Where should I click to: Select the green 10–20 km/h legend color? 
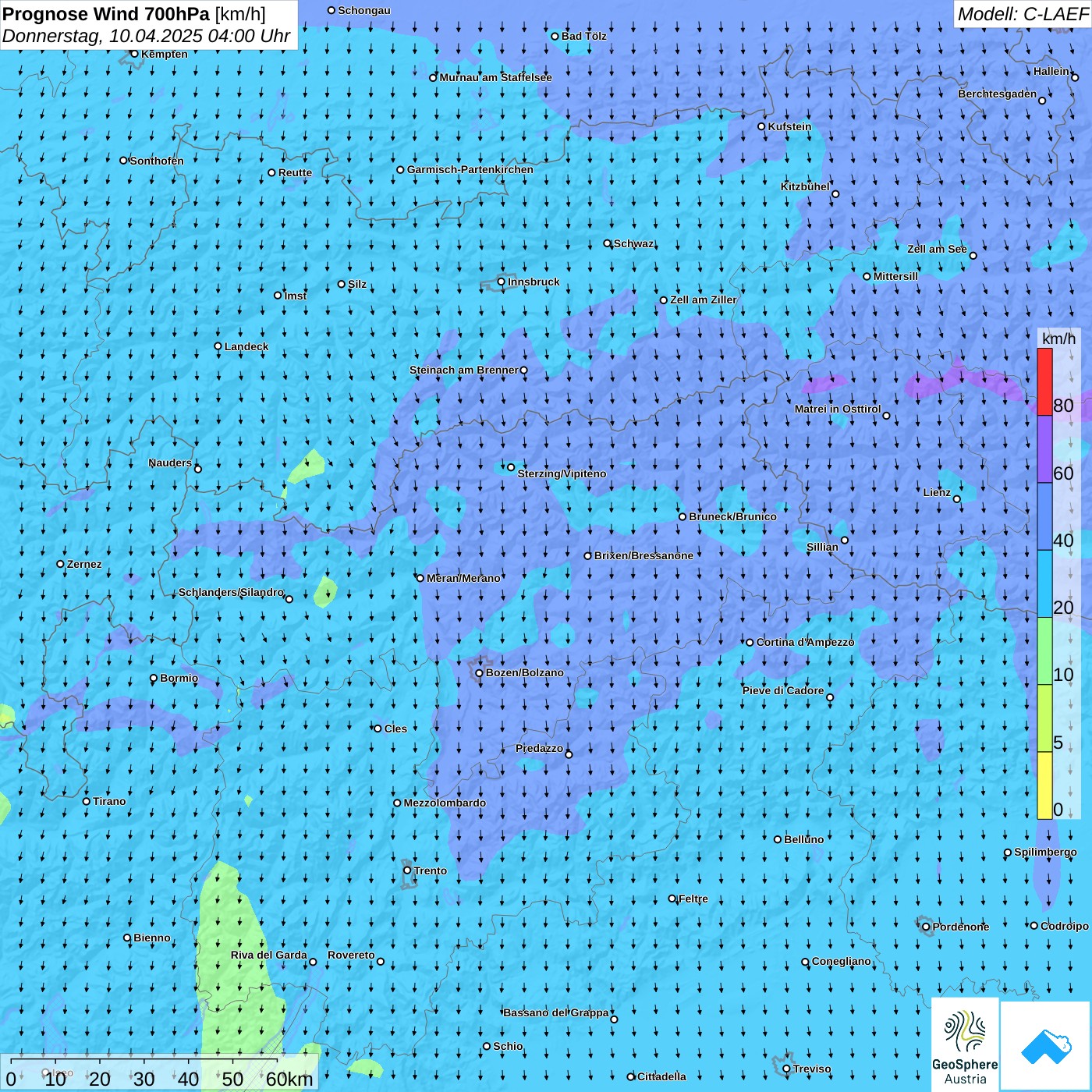[1044, 651]
